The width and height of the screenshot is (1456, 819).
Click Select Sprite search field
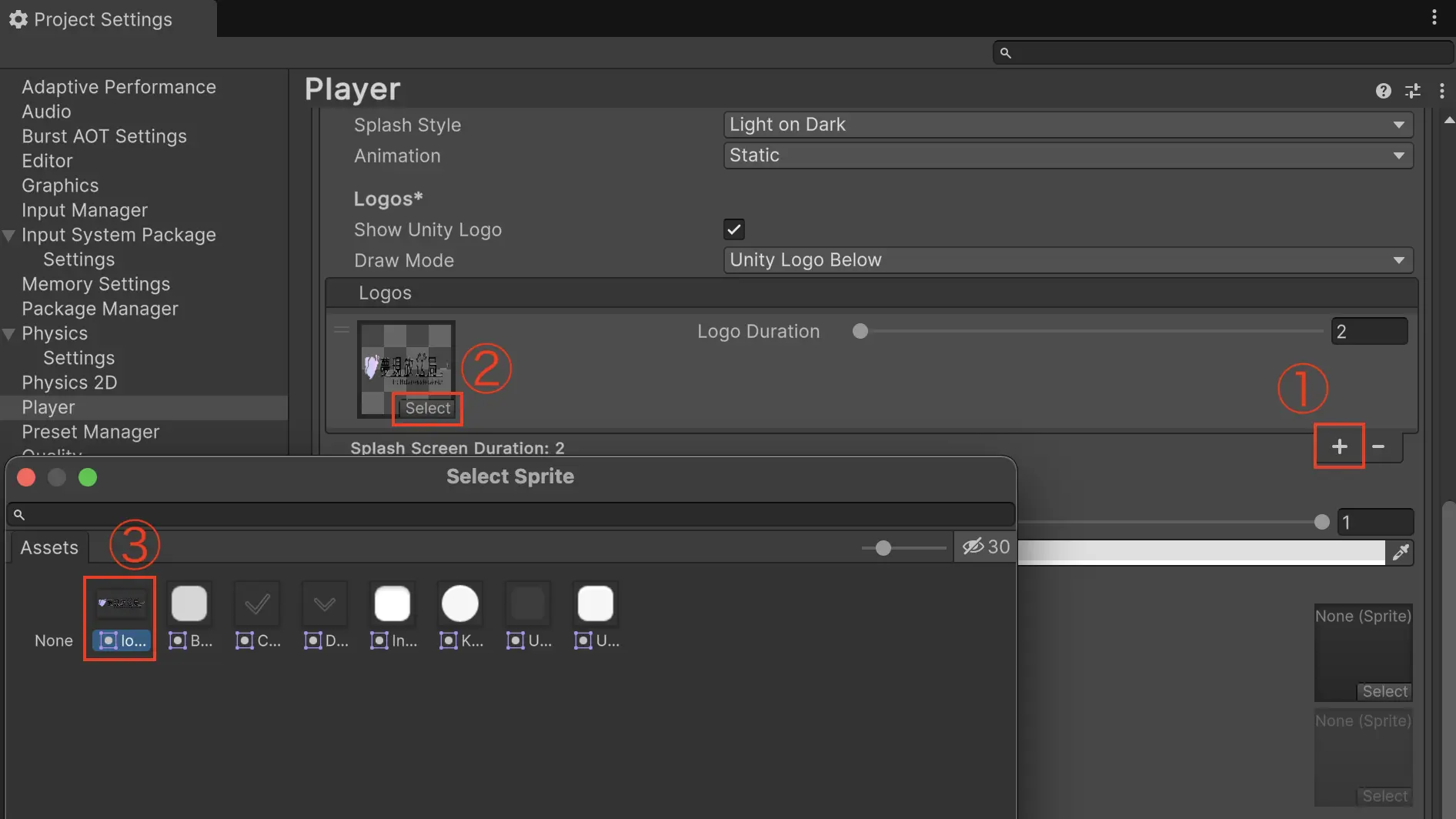tap(511, 514)
